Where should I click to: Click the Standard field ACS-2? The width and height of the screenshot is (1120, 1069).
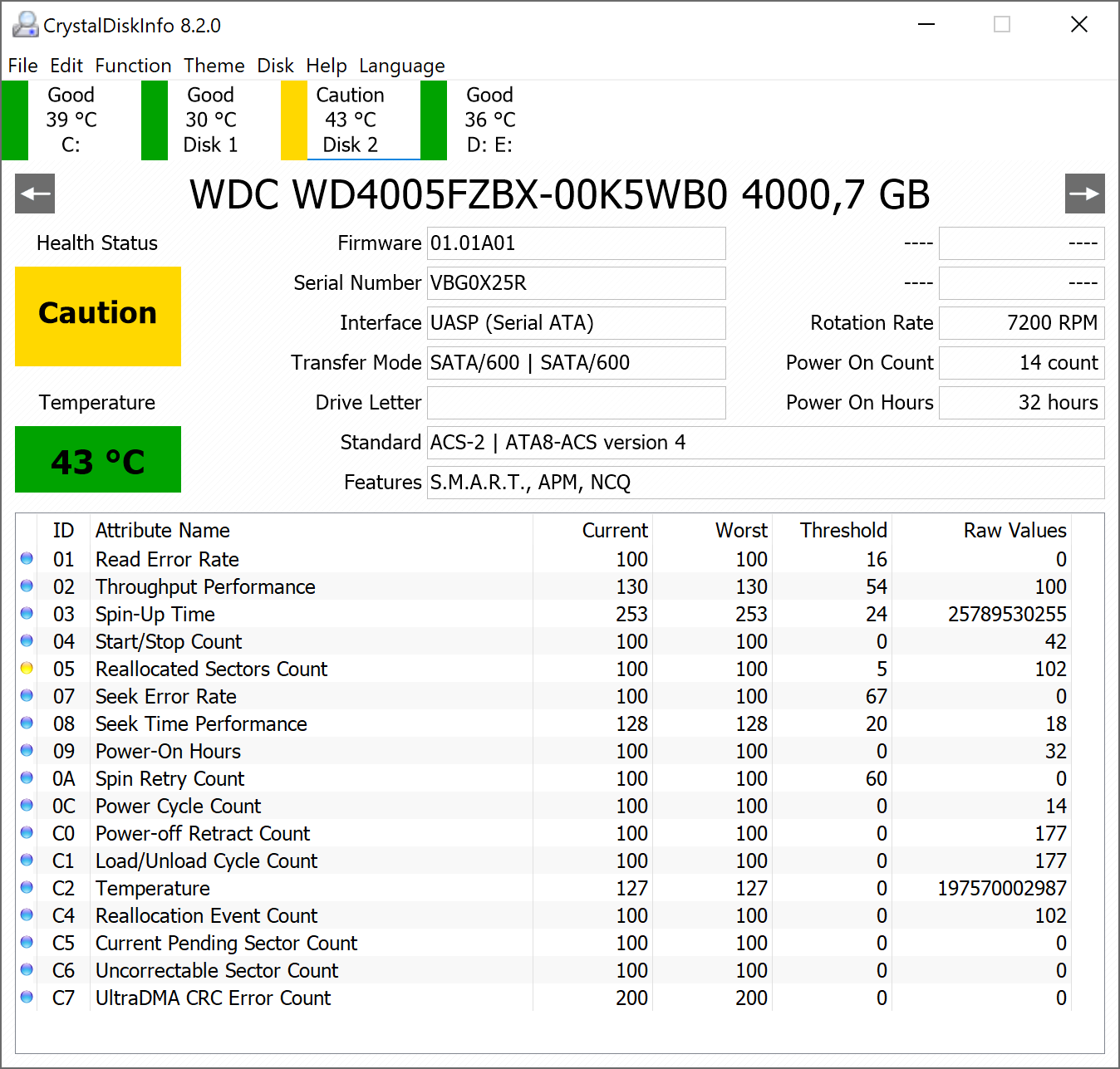[766, 443]
